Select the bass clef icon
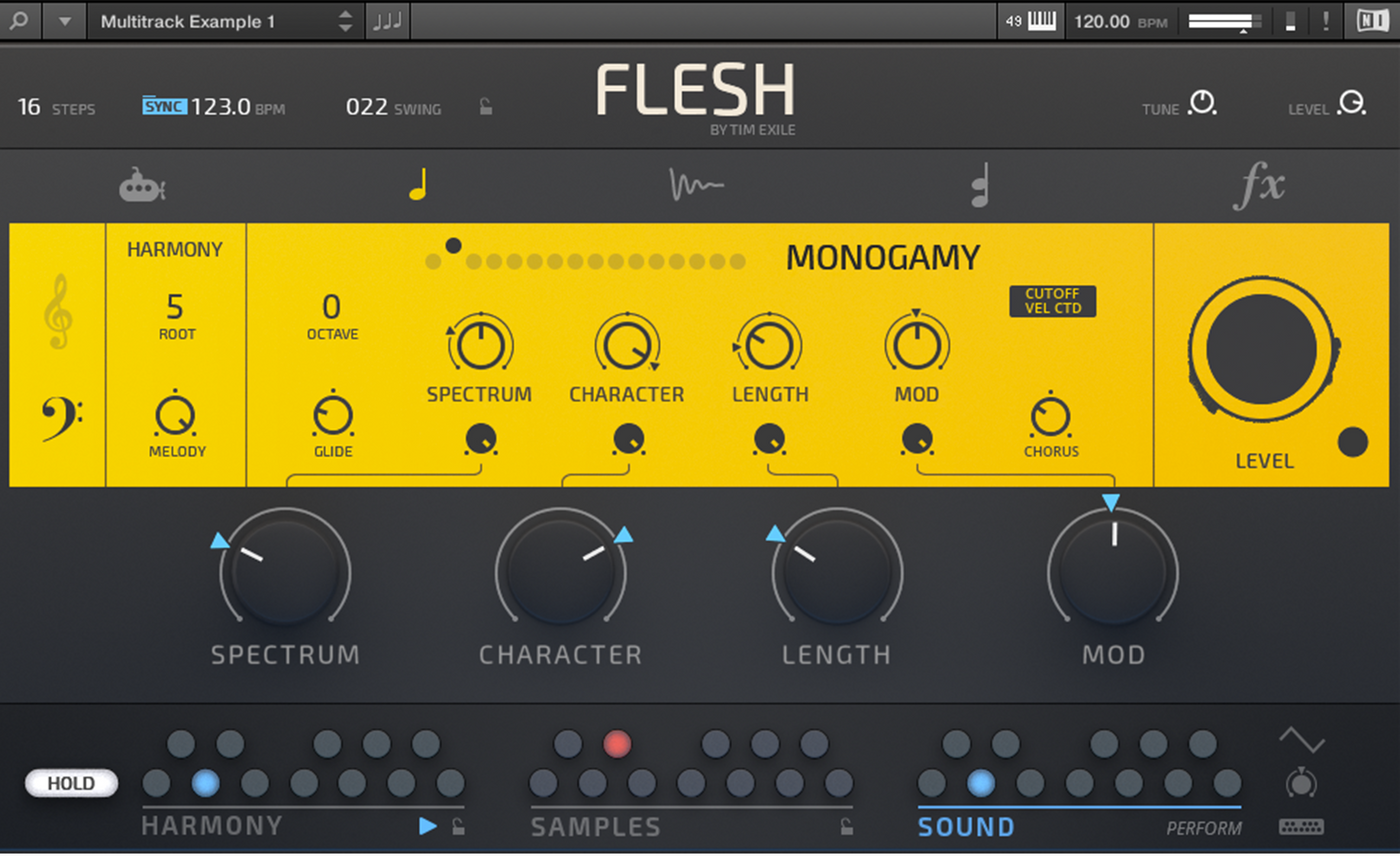This screenshot has width=1400, height=857. 59,420
